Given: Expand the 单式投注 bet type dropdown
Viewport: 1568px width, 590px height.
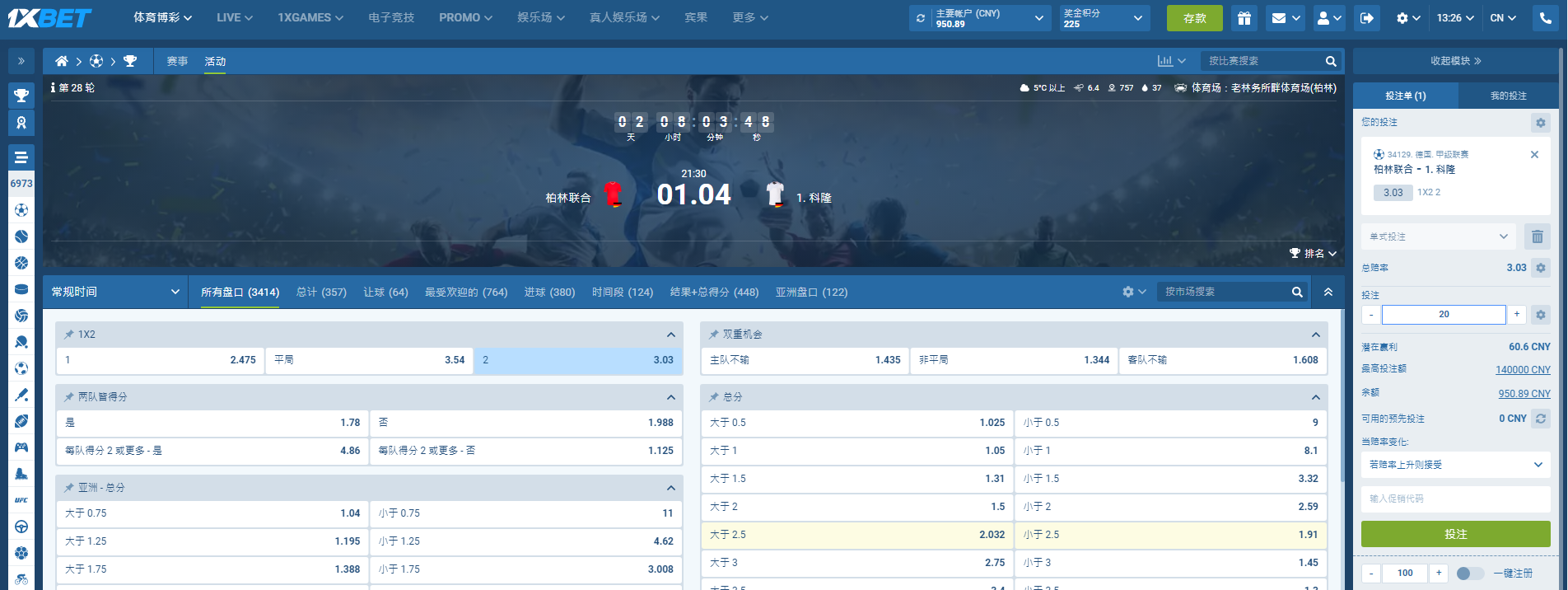Looking at the screenshot, I should pyautogui.click(x=1438, y=237).
